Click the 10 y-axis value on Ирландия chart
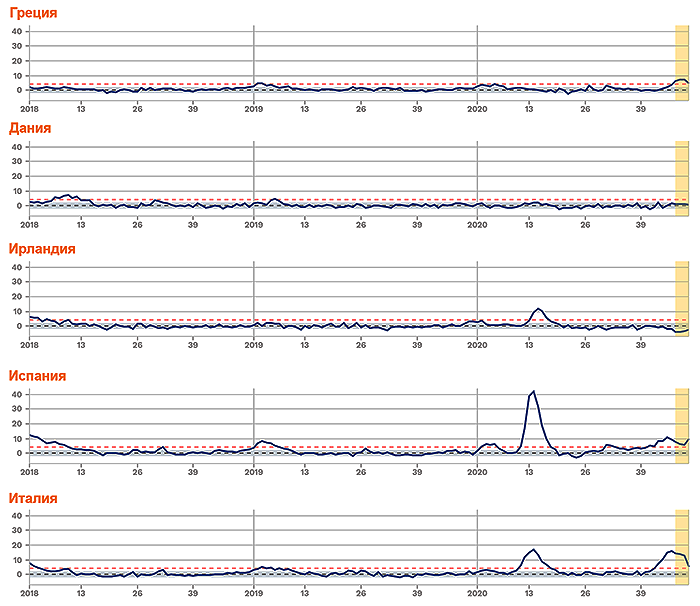 coord(17,312)
